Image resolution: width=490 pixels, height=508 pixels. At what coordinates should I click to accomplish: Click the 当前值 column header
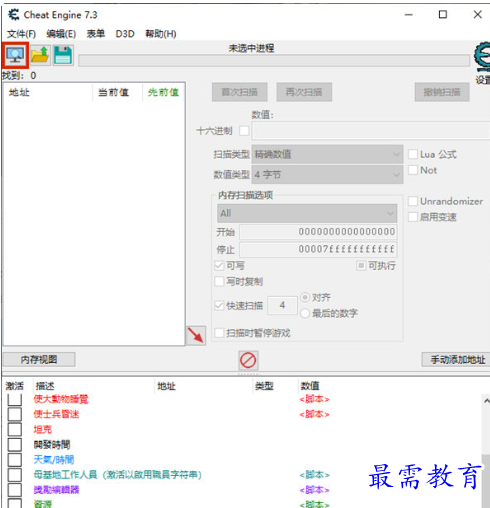[114, 92]
